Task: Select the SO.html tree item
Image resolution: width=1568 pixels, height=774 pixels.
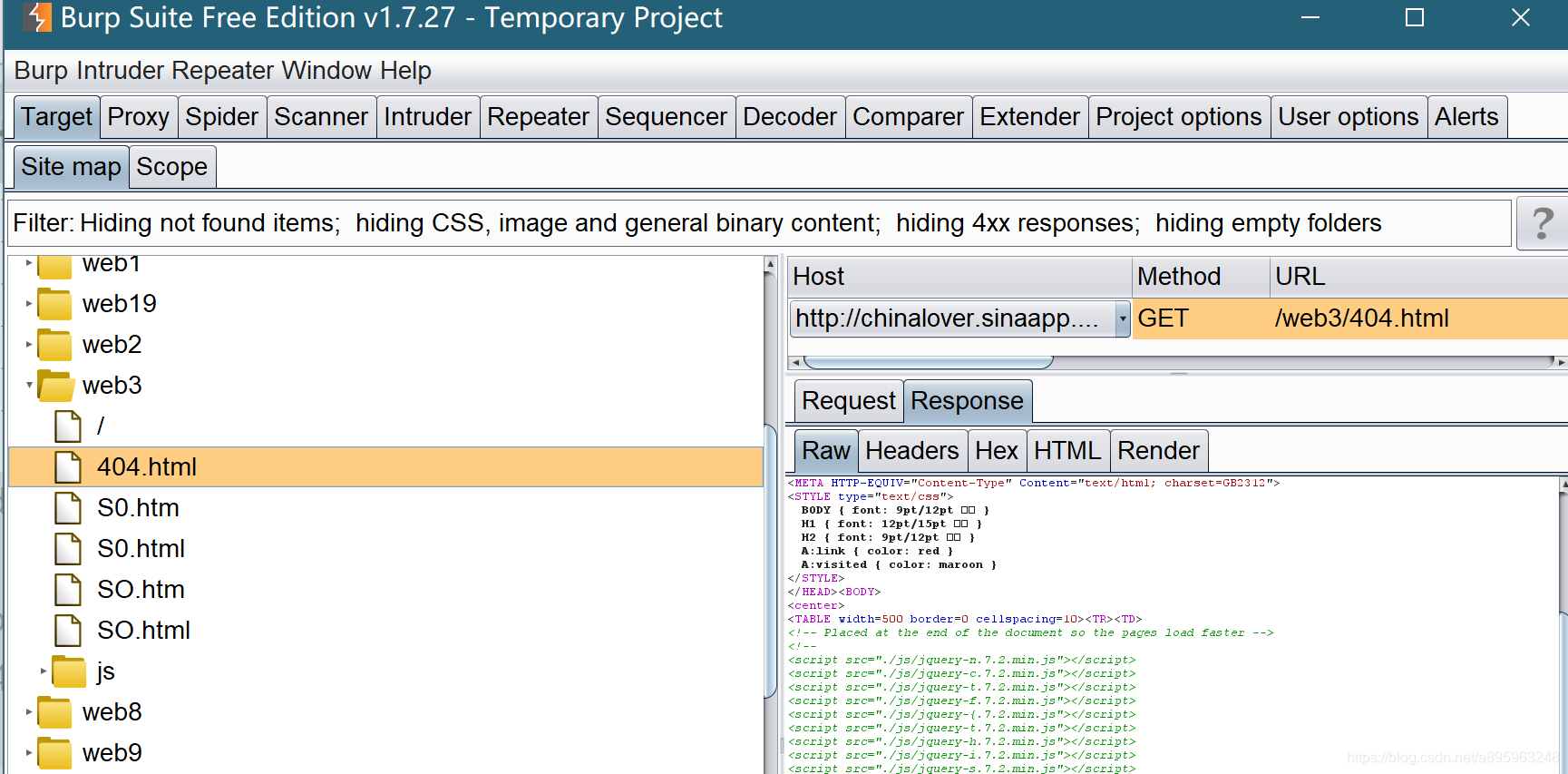Action: click(x=144, y=631)
